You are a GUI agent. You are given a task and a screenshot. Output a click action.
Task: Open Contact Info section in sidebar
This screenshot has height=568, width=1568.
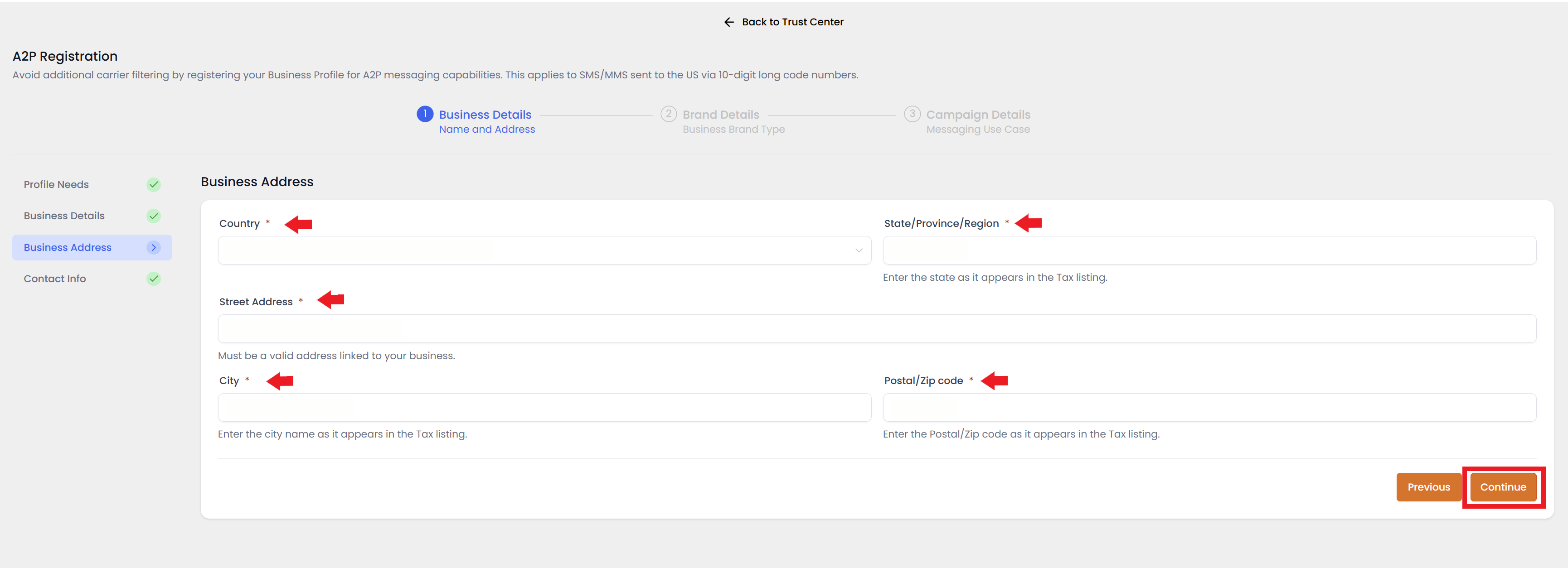(55, 279)
